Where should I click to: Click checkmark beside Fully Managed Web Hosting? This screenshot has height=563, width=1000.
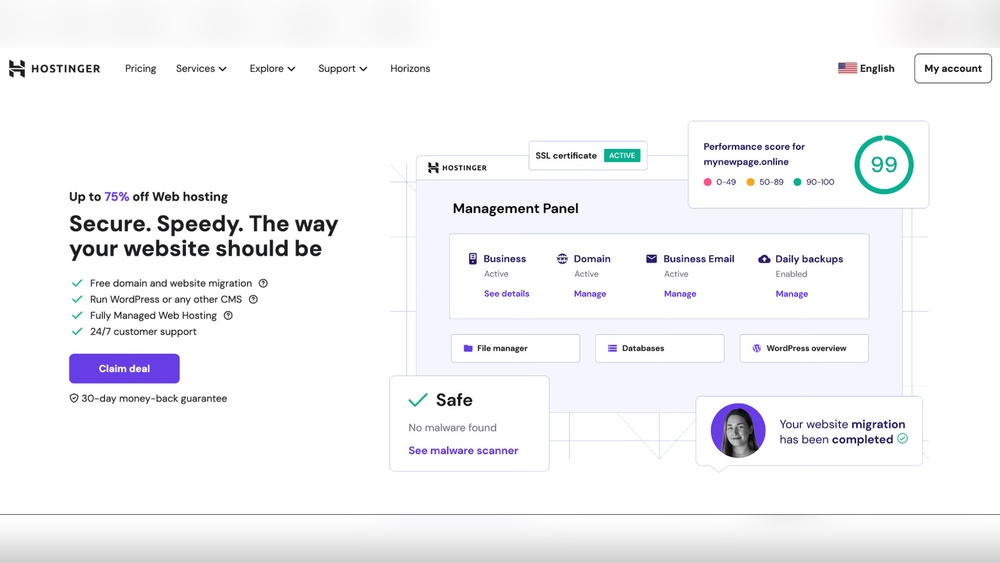77,316
